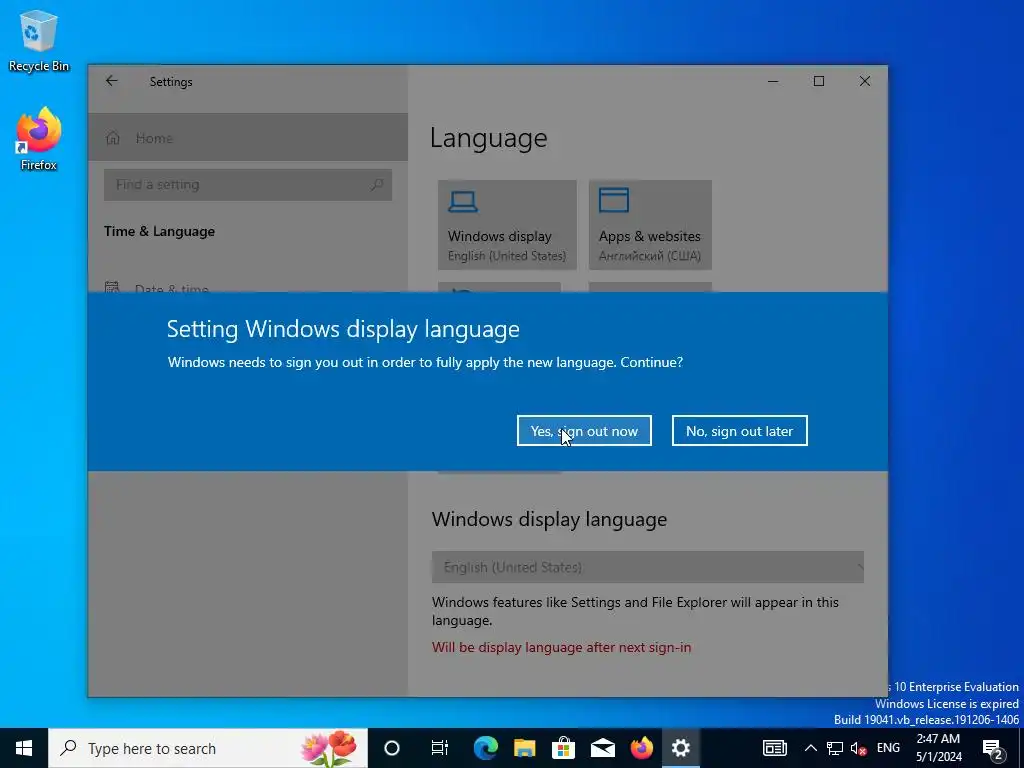Select the 'Will be display language after next sign-in' text
The width and height of the screenshot is (1024, 768).
[x=562, y=647]
